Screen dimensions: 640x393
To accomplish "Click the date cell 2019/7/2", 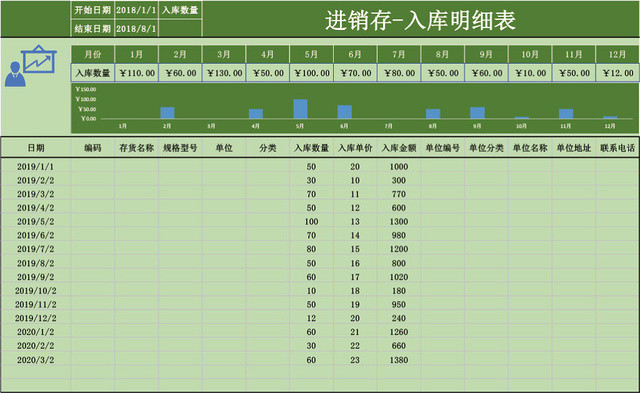I will [36, 249].
